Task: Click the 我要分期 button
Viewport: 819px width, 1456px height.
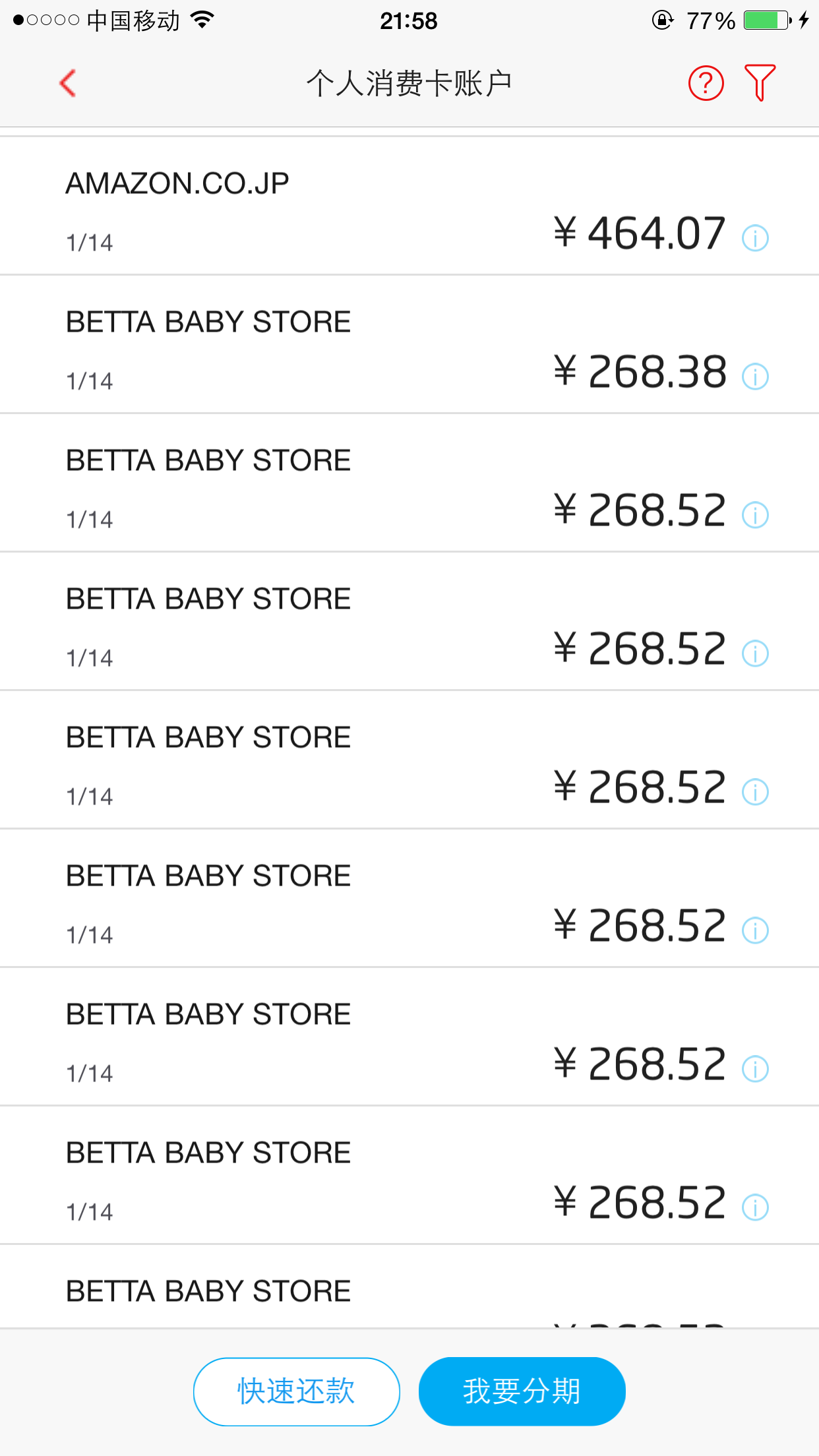Action: 522,1391
